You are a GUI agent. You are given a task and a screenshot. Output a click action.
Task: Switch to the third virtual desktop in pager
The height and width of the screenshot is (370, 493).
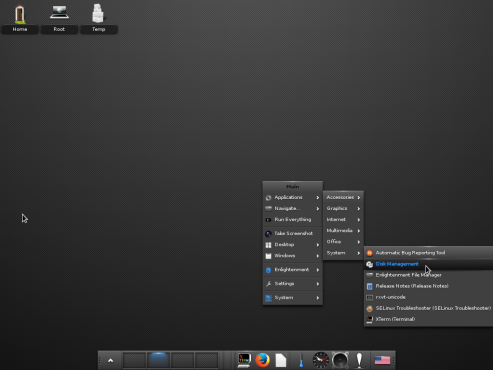[x=182, y=360]
